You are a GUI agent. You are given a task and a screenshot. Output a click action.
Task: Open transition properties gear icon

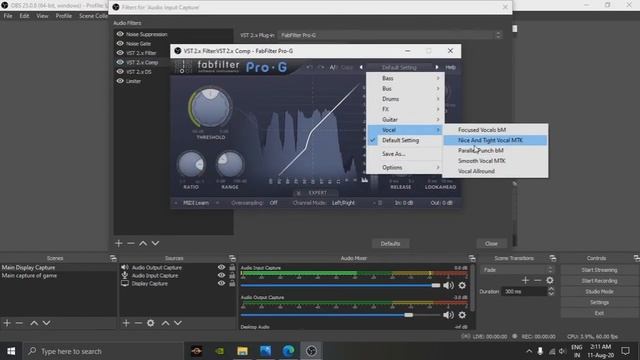[x=550, y=280]
